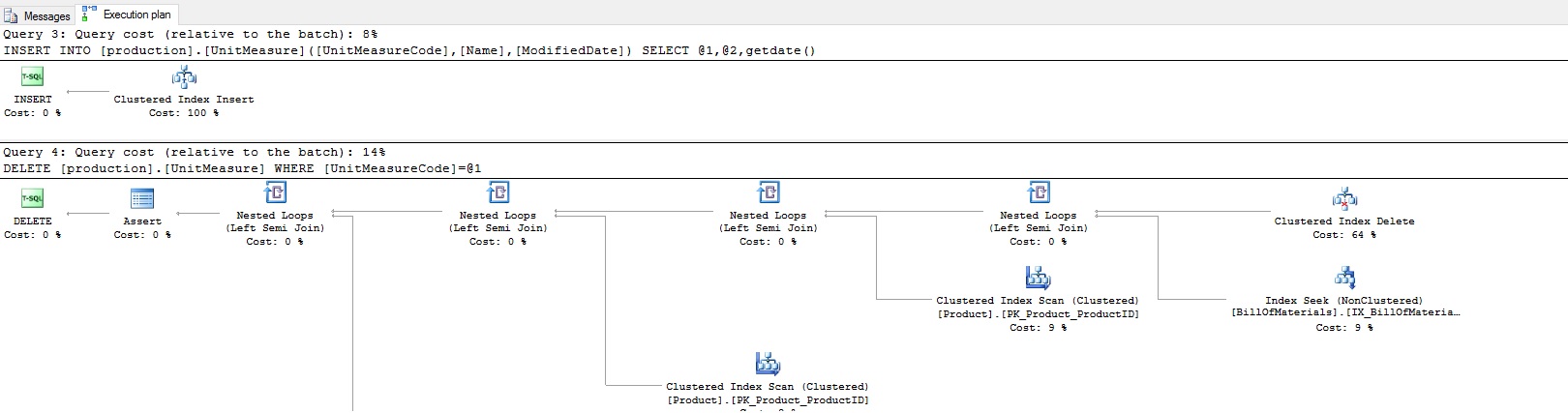Click the Clustered Index Scan icon costing 9%
This screenshot has height=413, width=1568.
1038,279
